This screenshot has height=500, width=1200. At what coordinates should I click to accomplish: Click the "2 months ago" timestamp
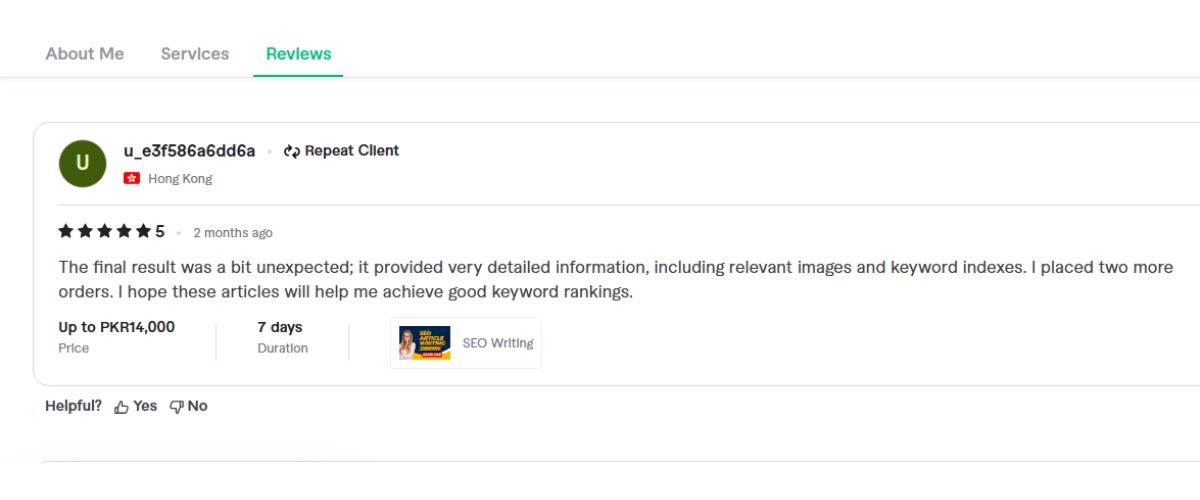tap(233, 233)
